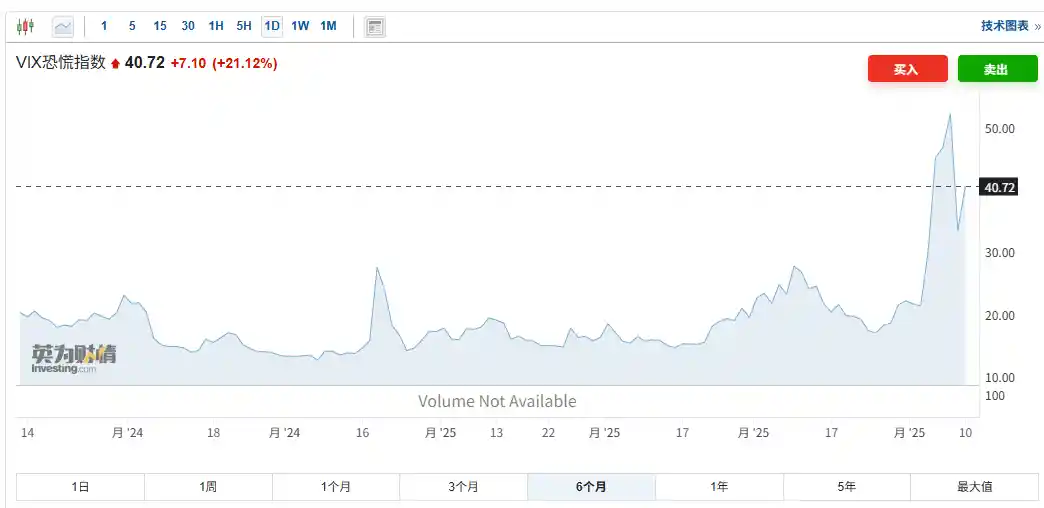This screenshot has width=1044, height=508.
Task: Click the 10.00 axis label
Action: [x=999, y=378]
